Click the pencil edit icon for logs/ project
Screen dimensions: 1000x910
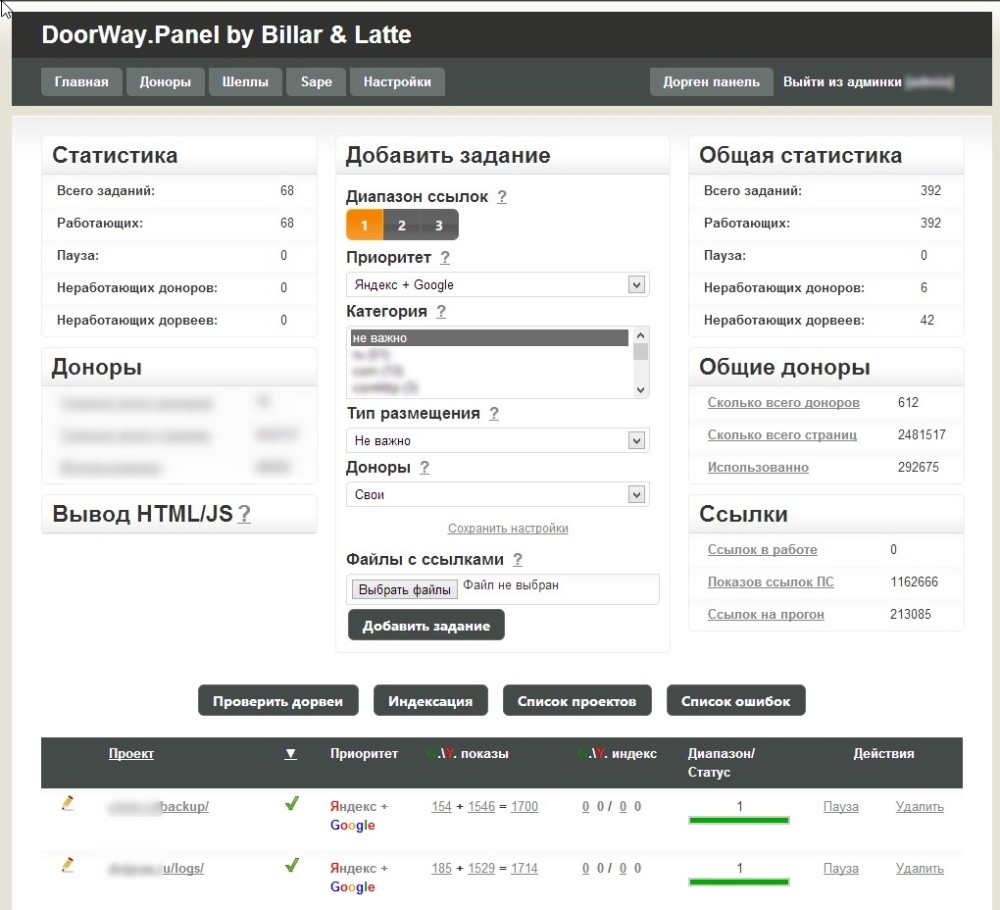(x=68, y=864)
